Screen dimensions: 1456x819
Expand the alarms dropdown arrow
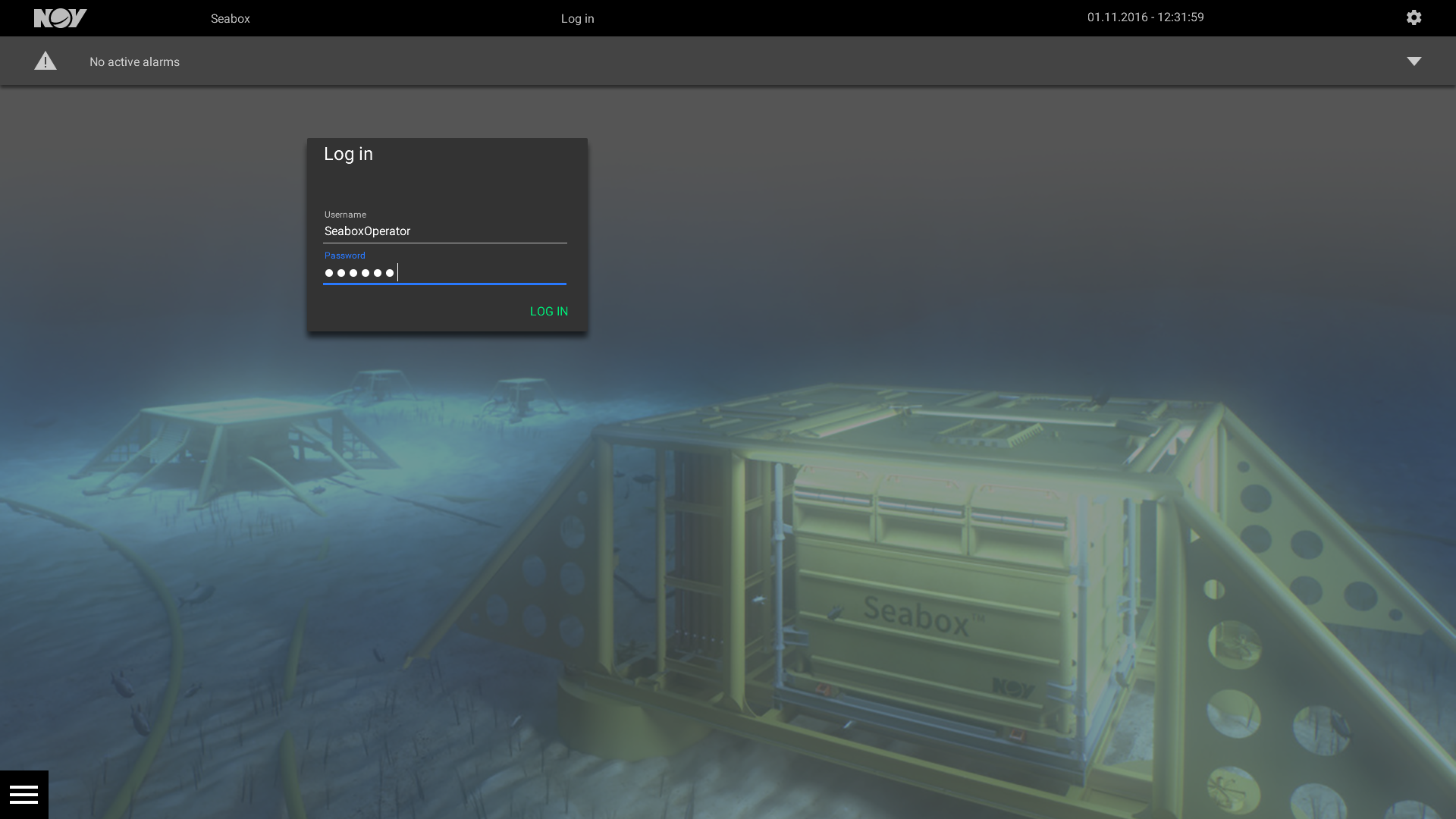[1414, 61]
